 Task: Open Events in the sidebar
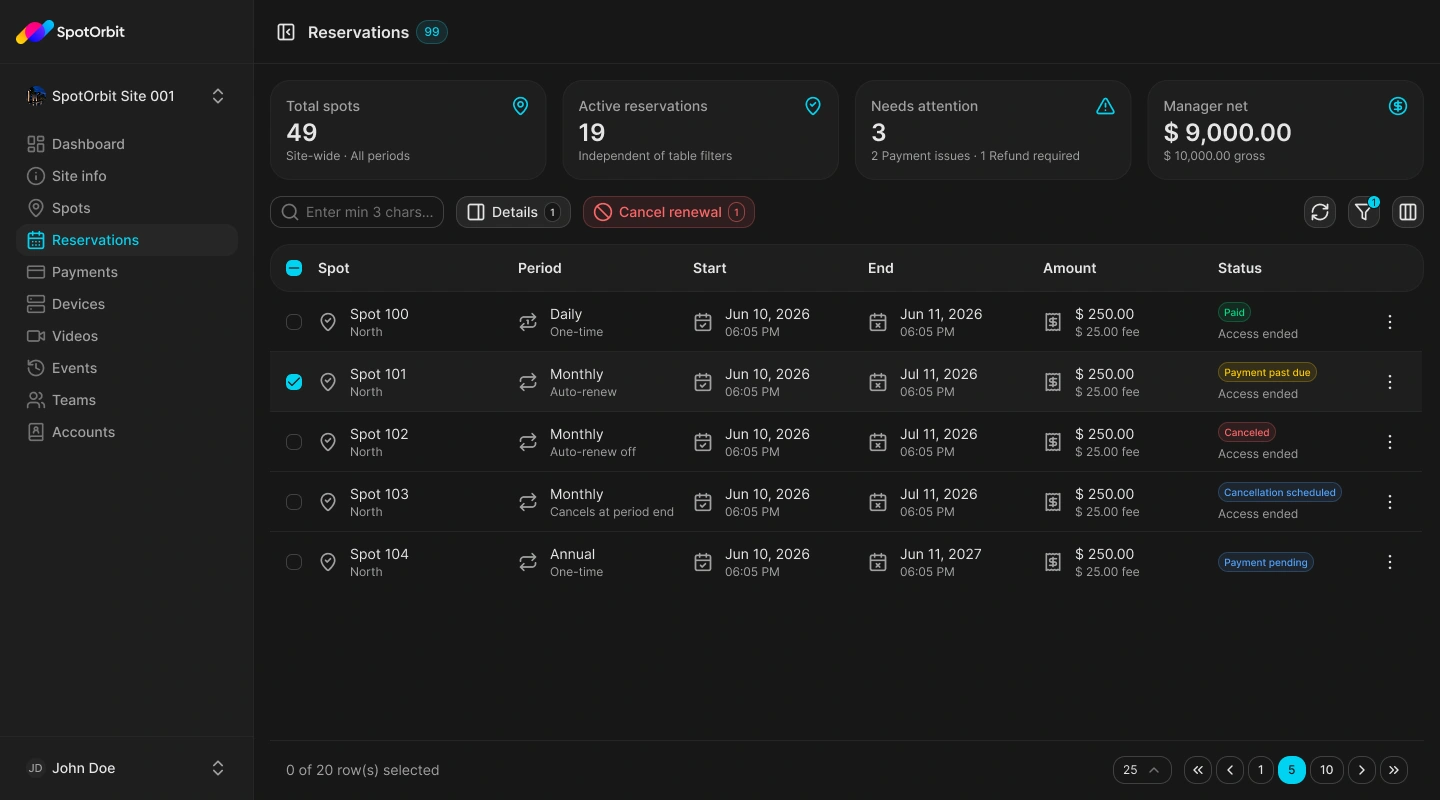tap(127, 368)
